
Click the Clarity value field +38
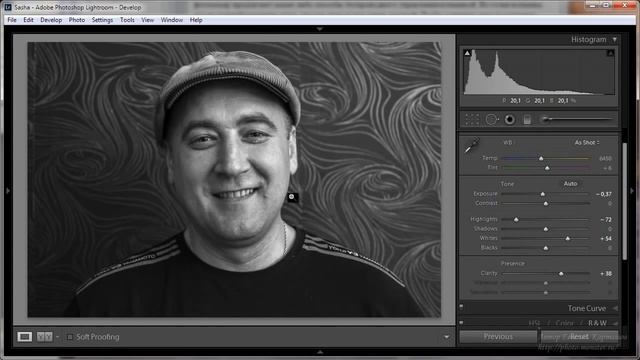coord(606,273)
